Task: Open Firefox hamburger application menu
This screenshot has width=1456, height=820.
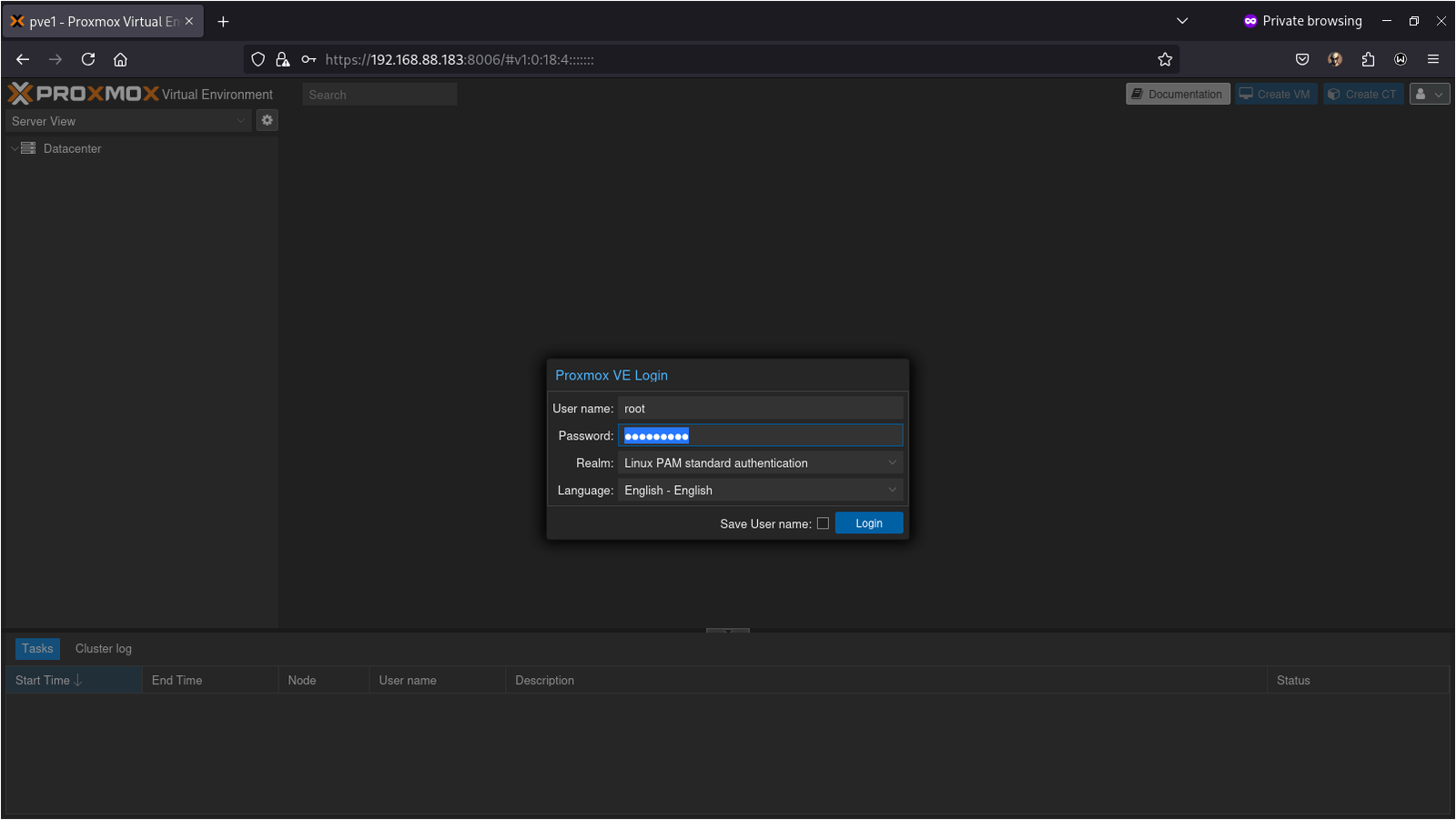Action: click(1433, 59)
